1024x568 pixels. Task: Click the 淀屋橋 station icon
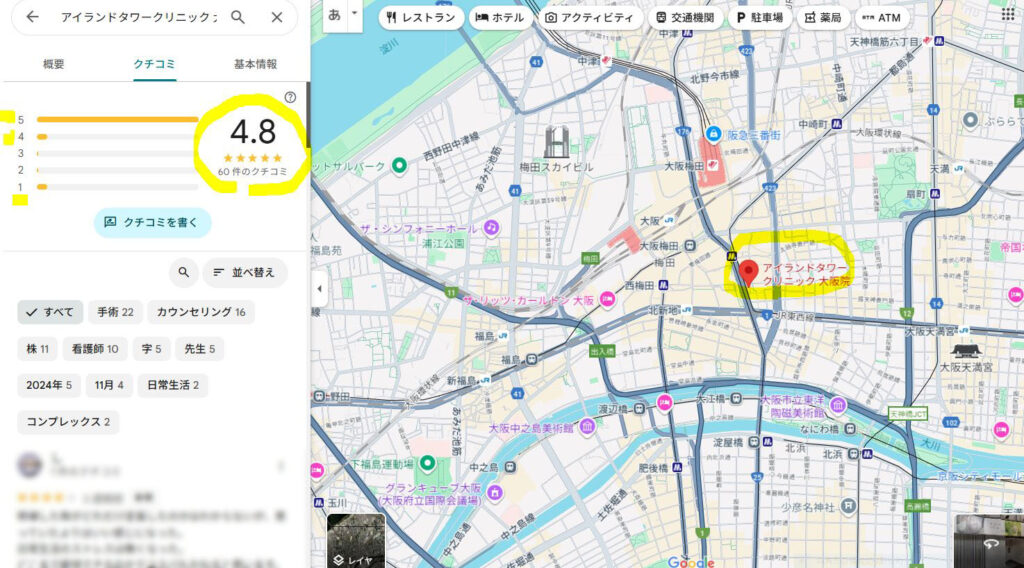(753, 442)
